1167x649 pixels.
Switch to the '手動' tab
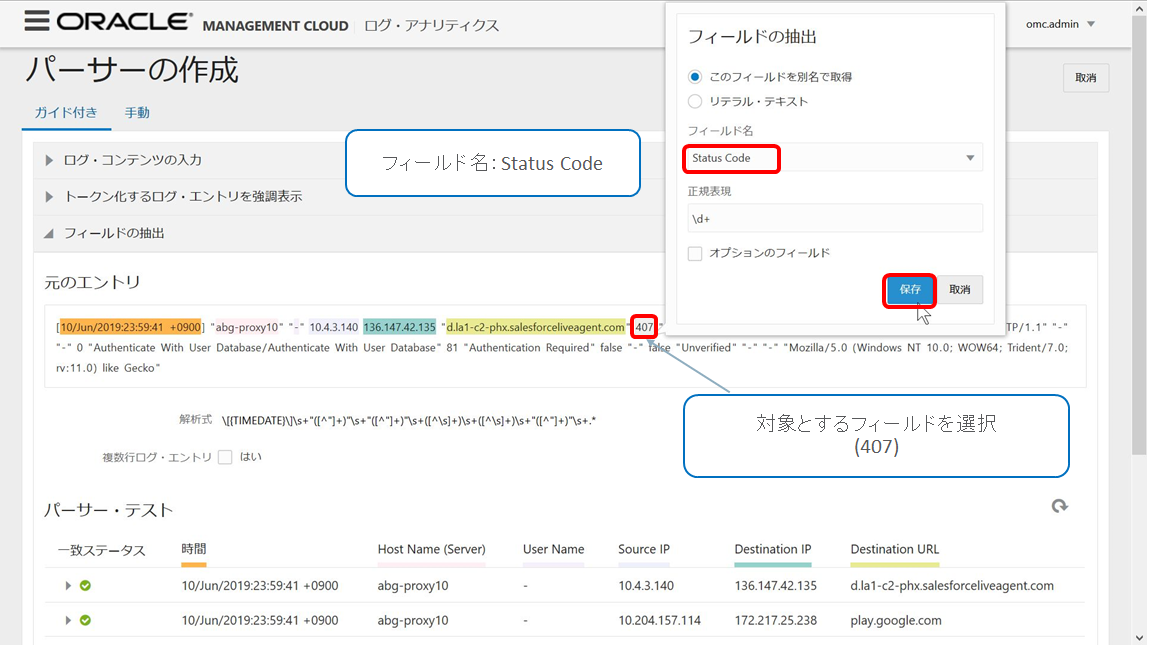pyautogui.click(x=137, y=112)
